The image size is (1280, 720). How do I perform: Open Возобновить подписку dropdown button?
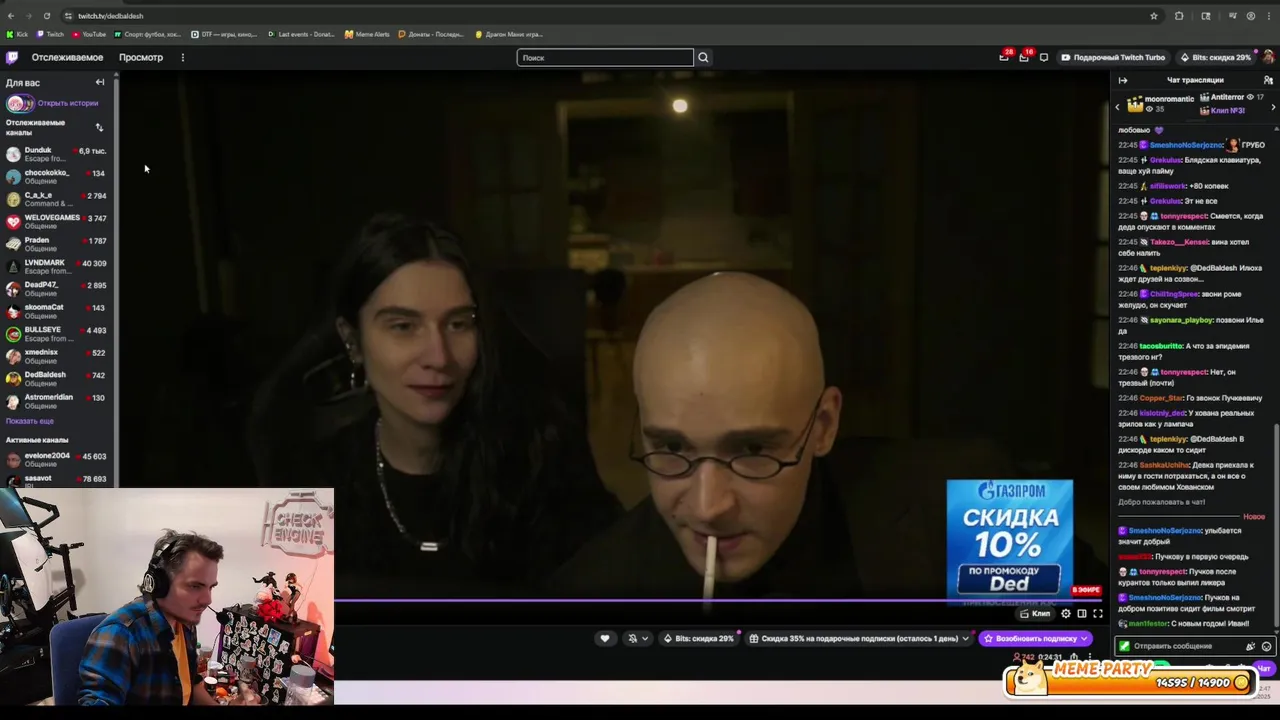click(x=1036, y=638)
